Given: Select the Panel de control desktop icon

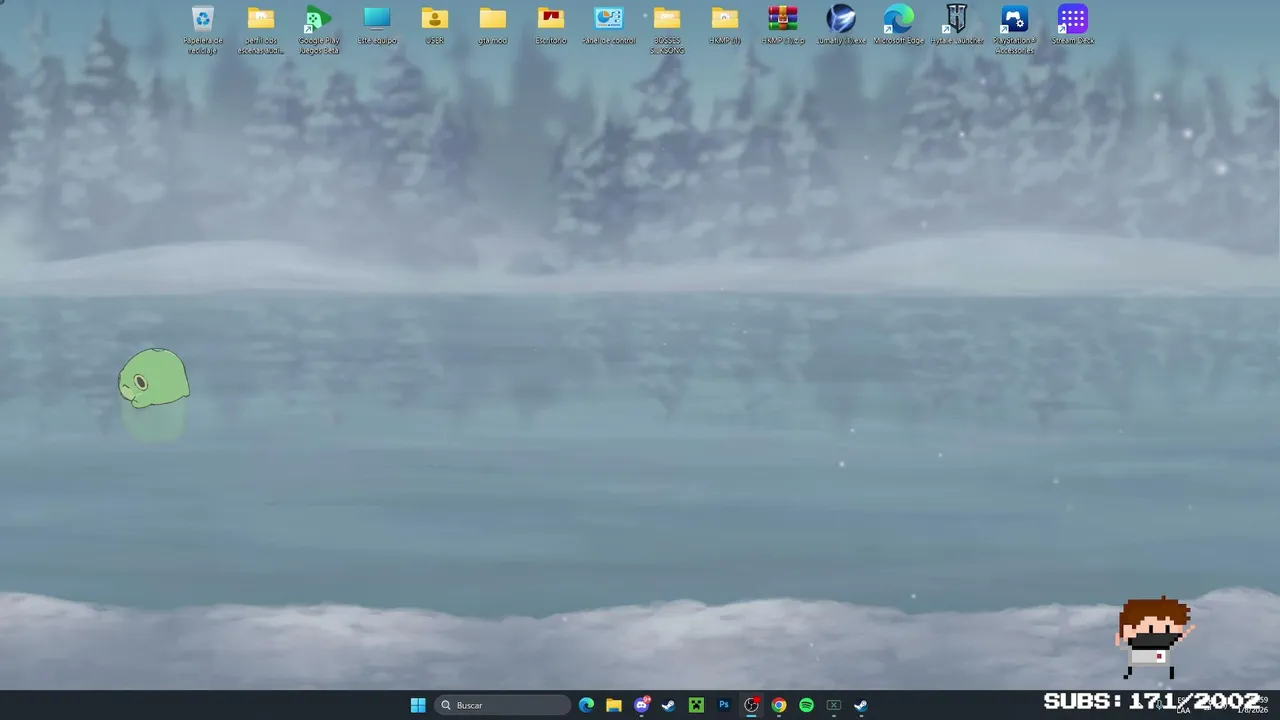Looking at the screenshot, I should (x=609, y=26).
